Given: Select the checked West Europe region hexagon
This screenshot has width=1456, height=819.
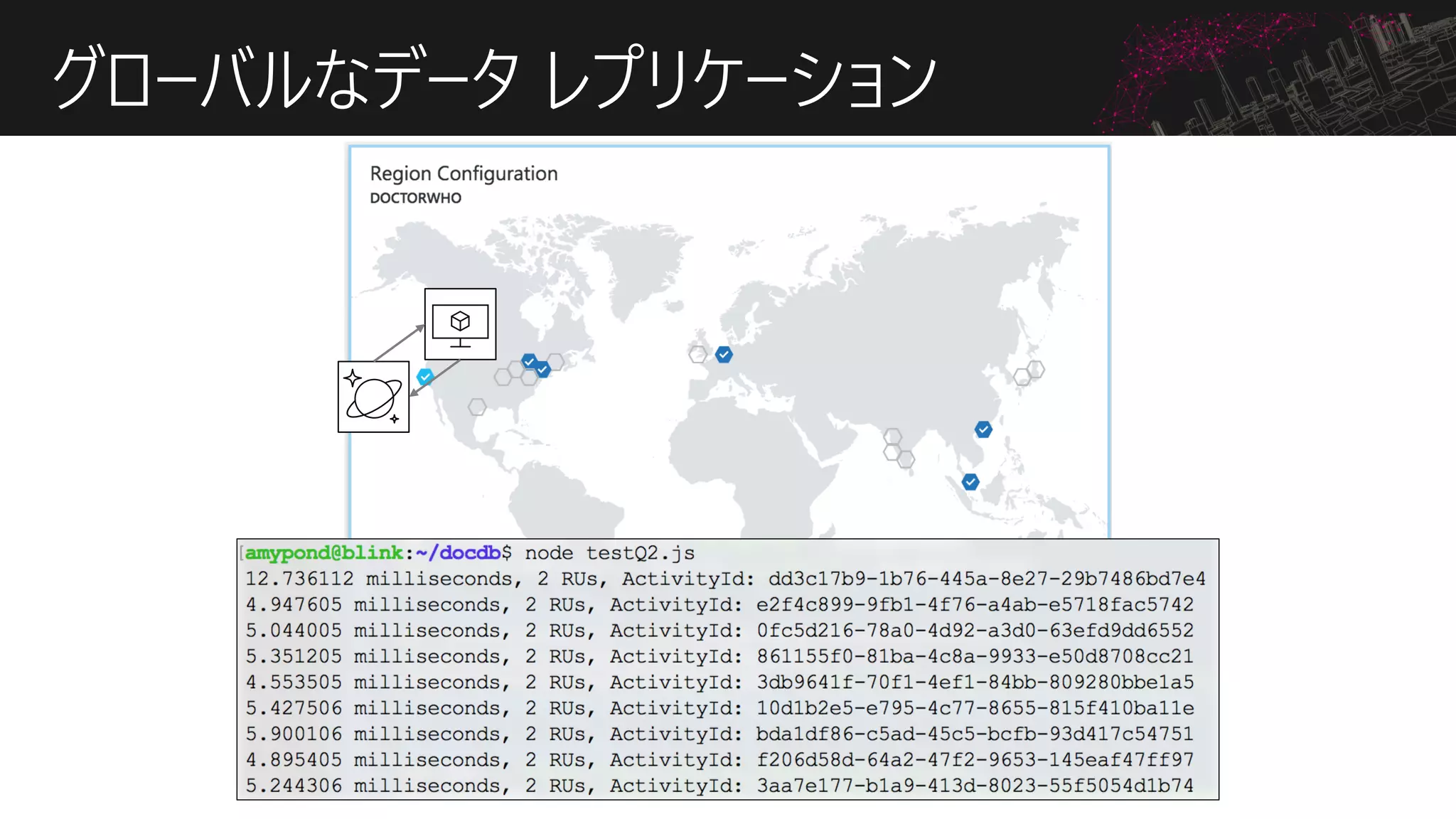Looking at the screenshot, I should (724, 354).
